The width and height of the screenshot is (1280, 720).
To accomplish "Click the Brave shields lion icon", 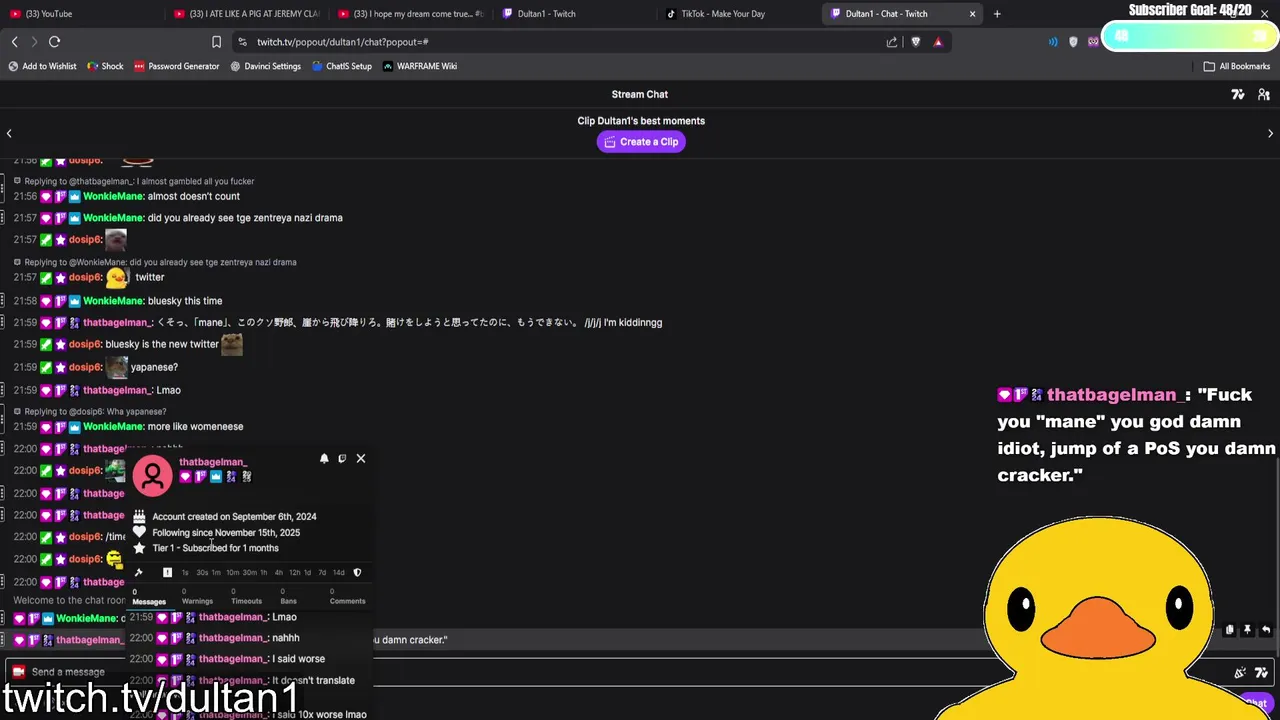I will pyautogui.click(x=915, y=42).
